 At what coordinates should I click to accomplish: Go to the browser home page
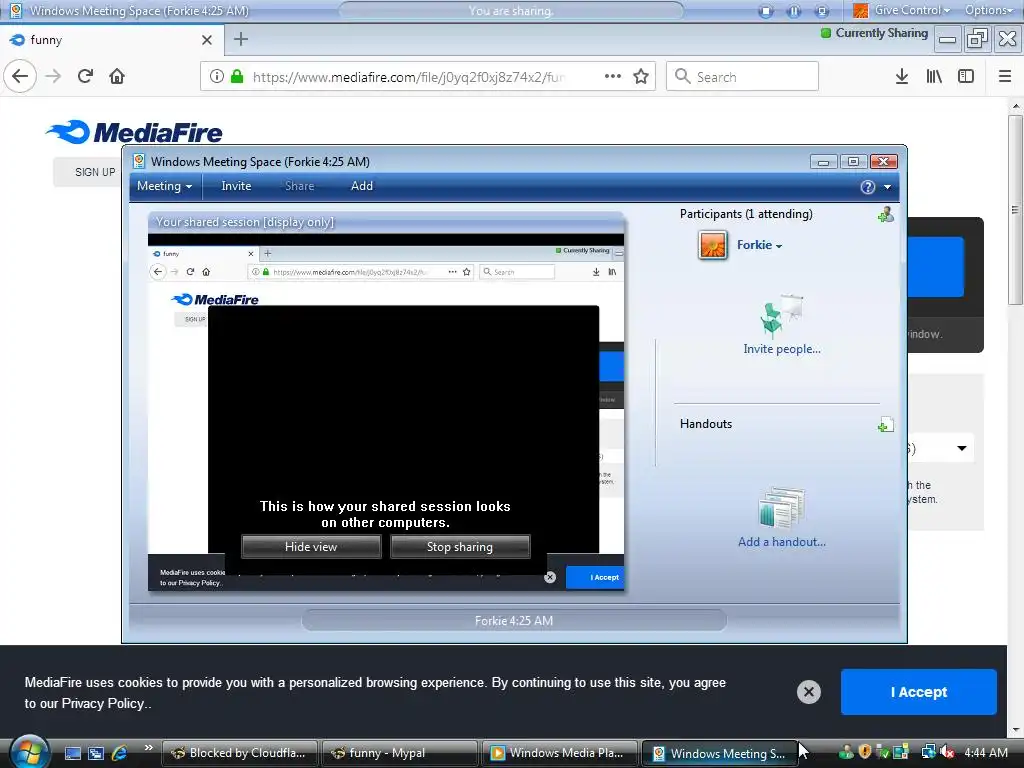click(x=117, y=76)
